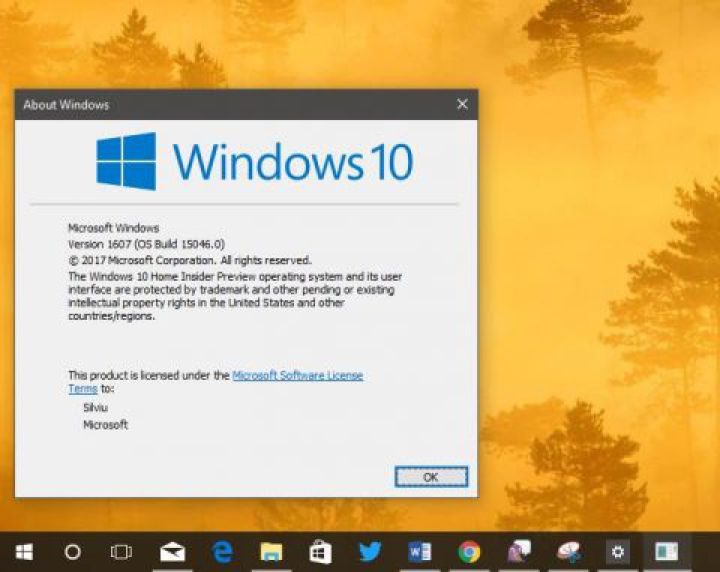Open Settings gear in the taskbar
This screenshot has width=720, height=572.
click(618, 551)
